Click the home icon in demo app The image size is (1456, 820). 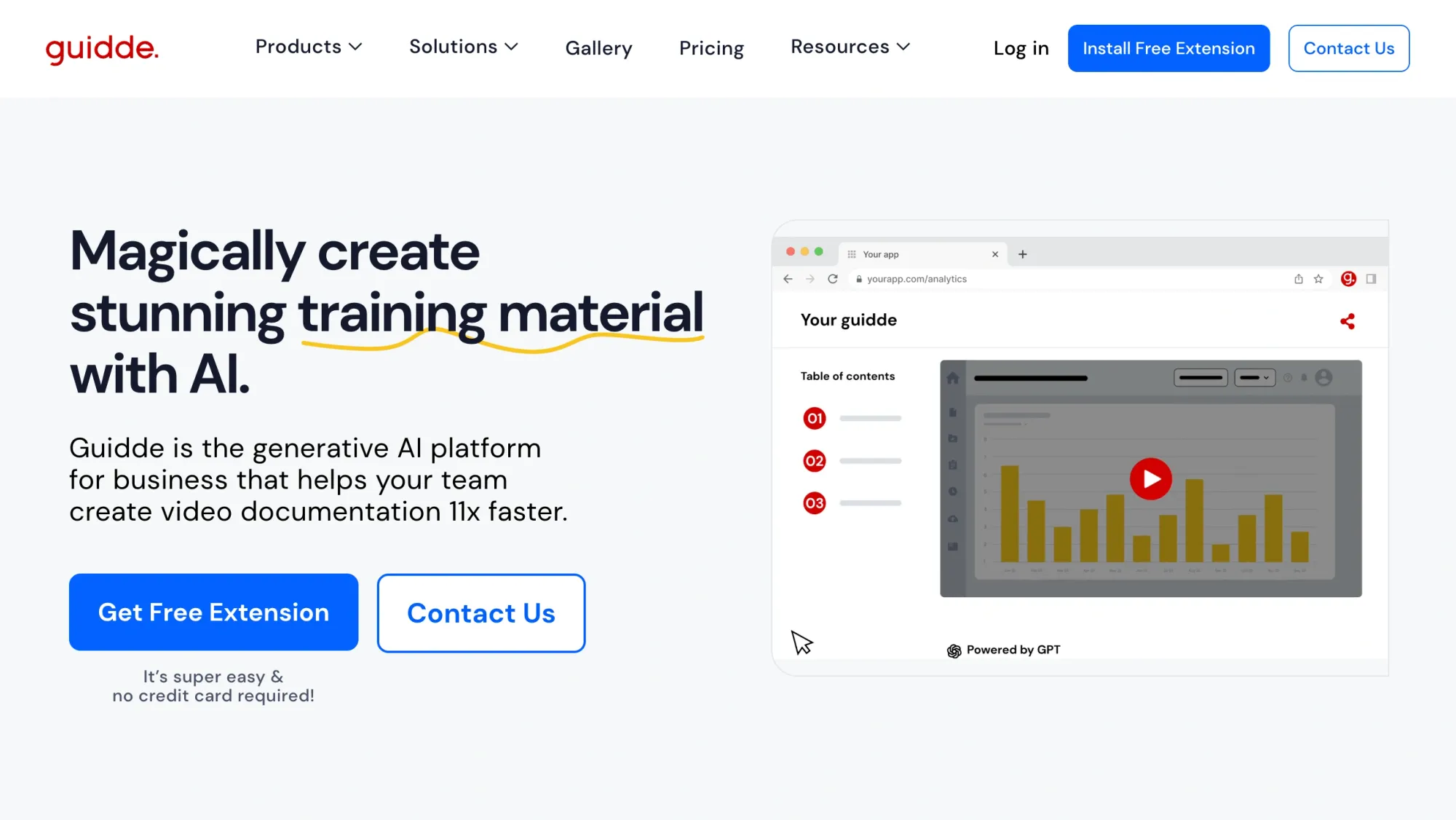952,378
